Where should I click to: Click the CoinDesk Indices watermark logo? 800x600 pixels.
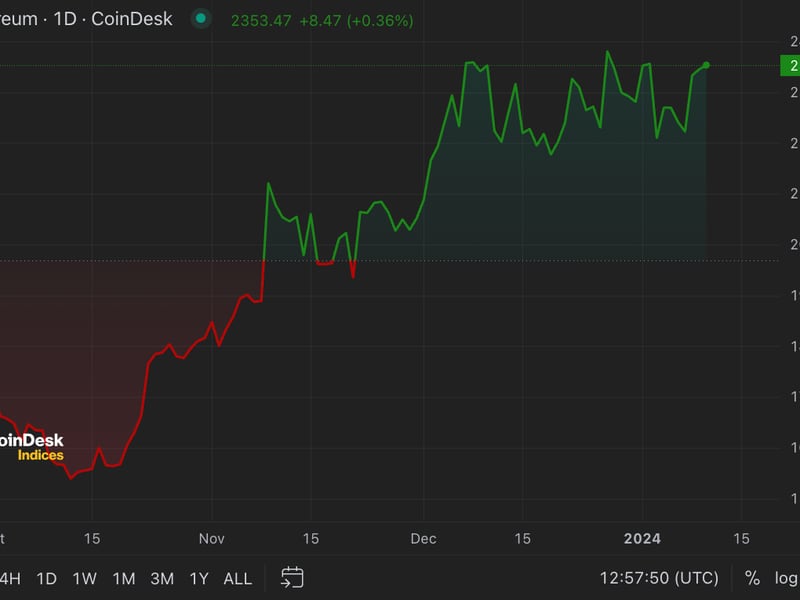click(x=32, y=447)
